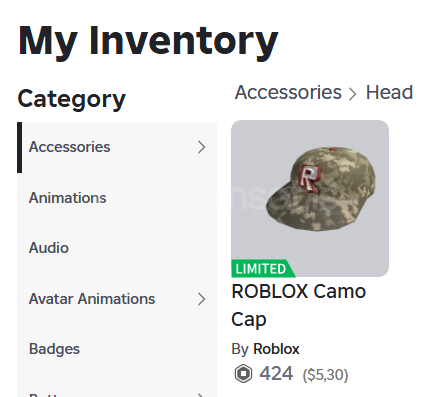Click the green LIMITED badge
The image size is (441, 397).
pyautogui.click(x=263, y=268)
